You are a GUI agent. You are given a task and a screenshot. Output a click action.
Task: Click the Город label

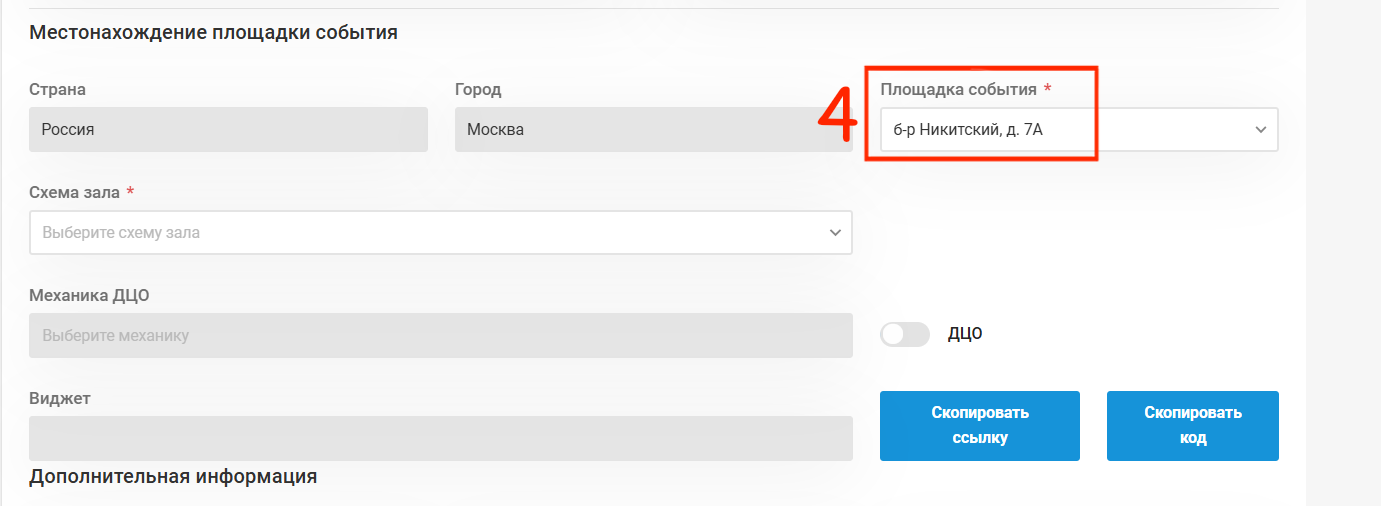point(478,89)
